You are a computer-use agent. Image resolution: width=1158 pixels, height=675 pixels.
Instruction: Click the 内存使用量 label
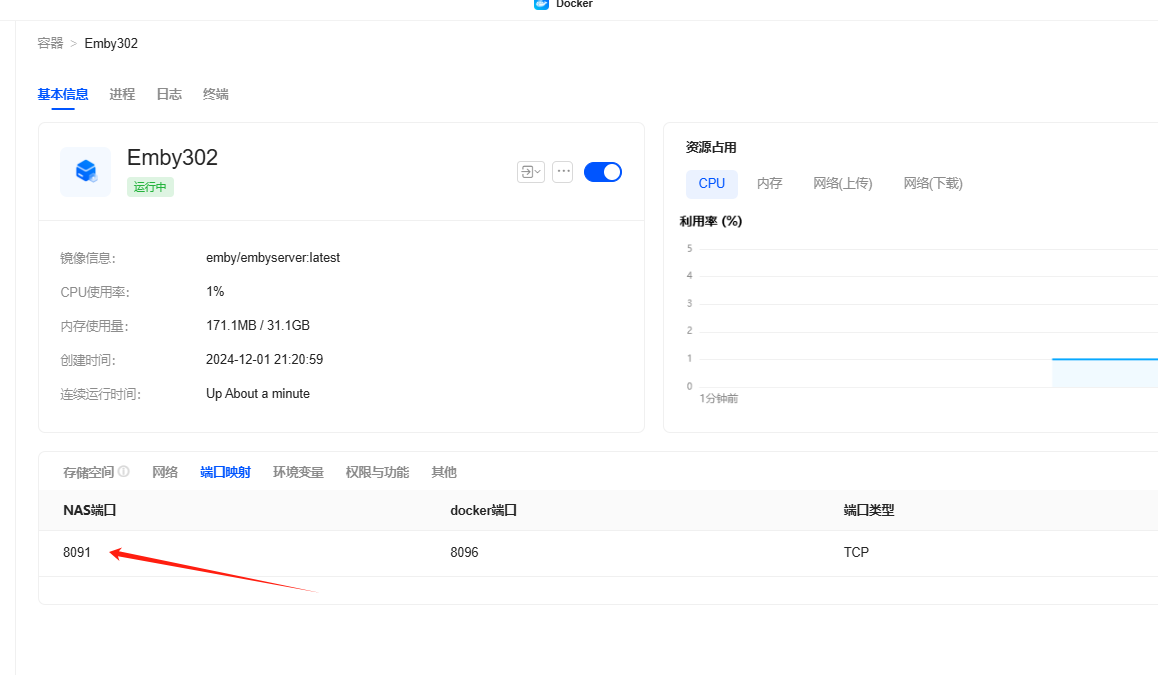point(95,326)
